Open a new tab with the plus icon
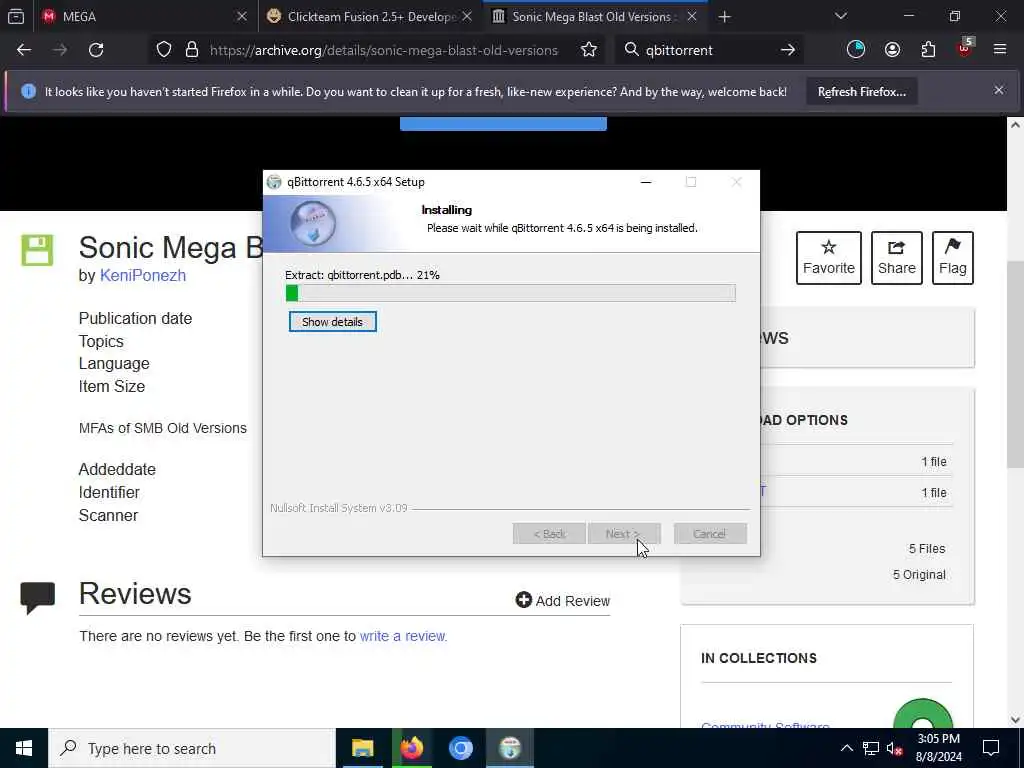This screenshot has height=768, width=1024. click(724, 17)
